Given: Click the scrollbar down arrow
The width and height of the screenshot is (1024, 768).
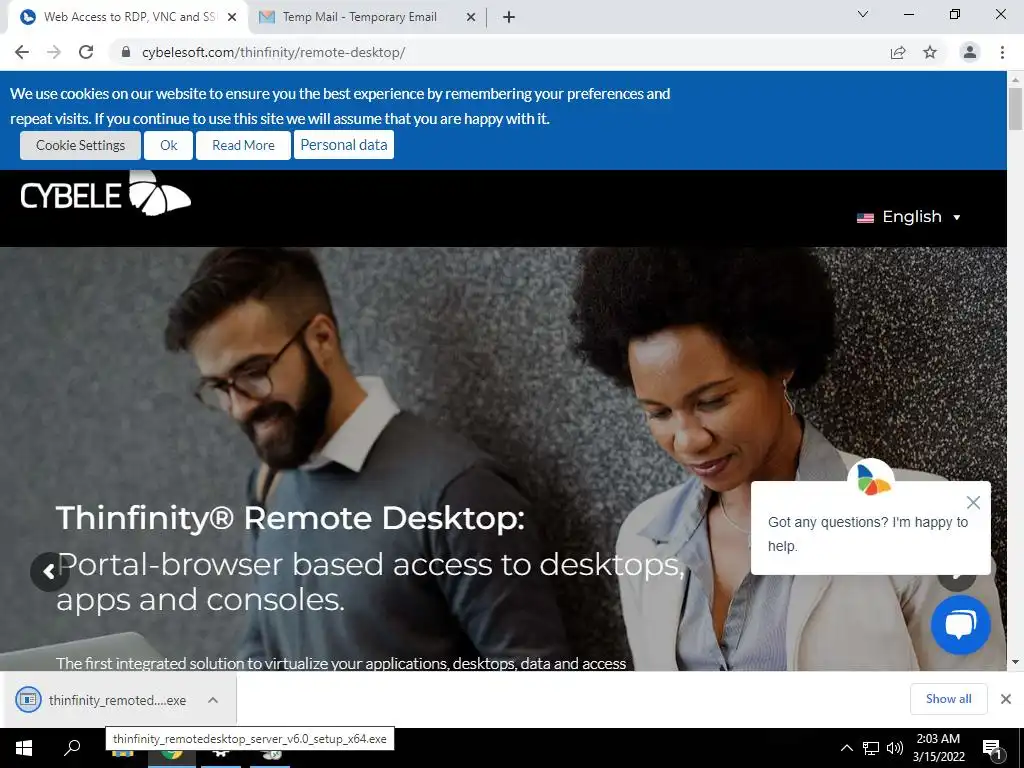Looking at the screenshot, I should (1015, 662).
